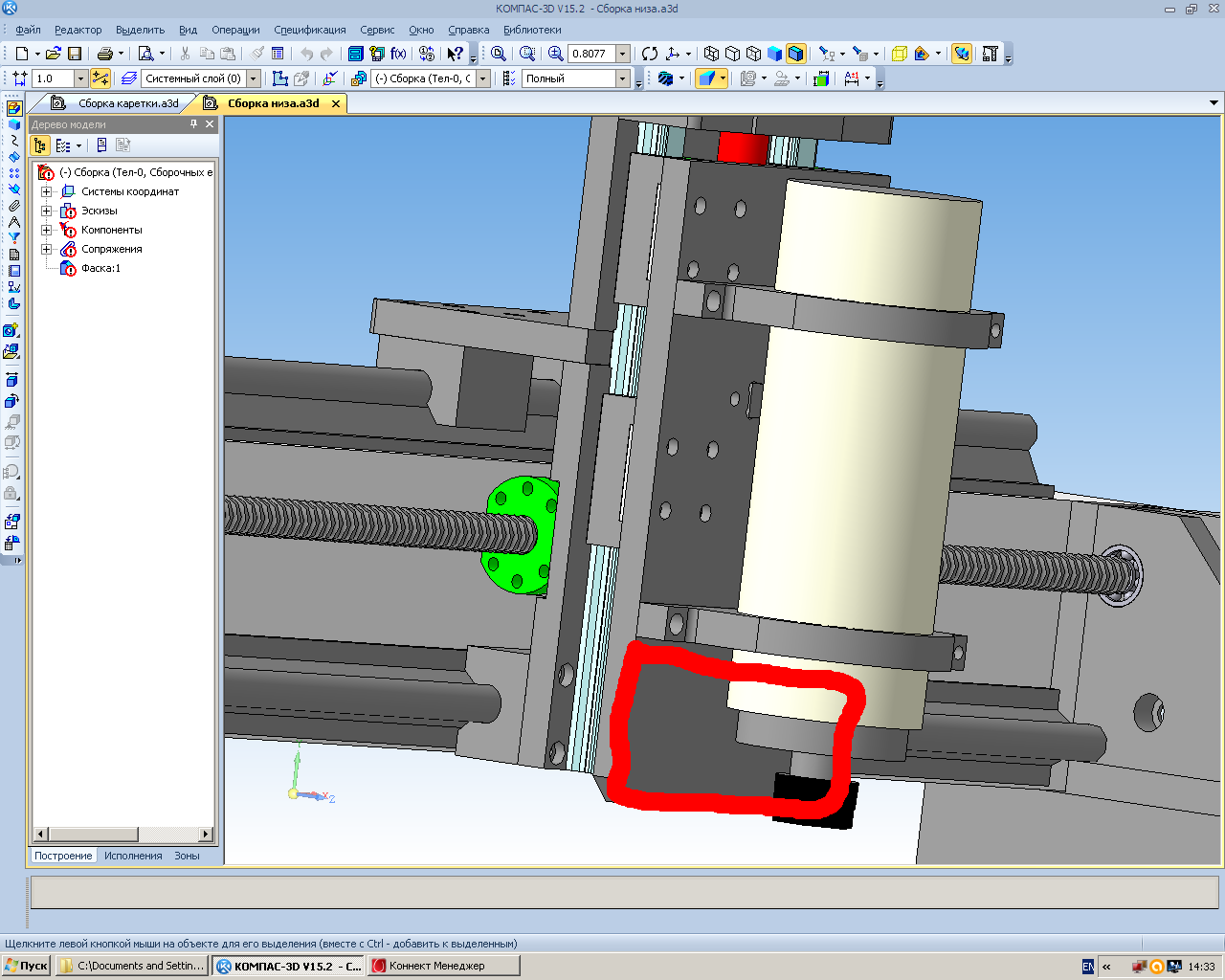Click the Пуск start button
1225x980 pixels.
(26, 966)
